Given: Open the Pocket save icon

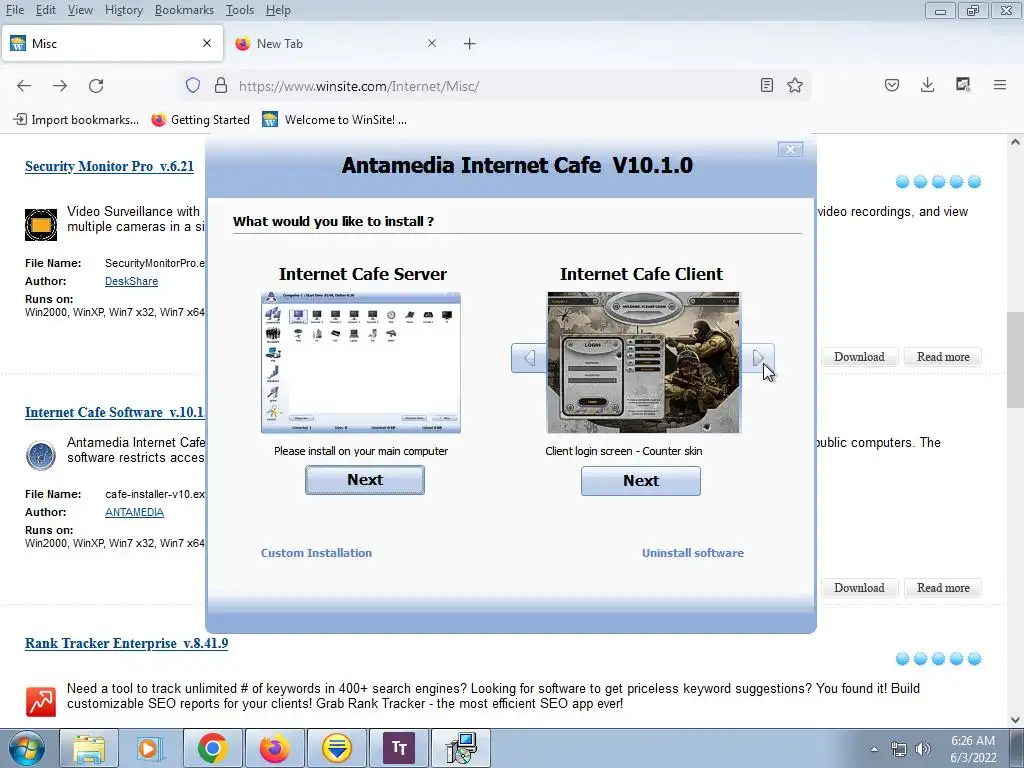Looking at the screenshot, I should click(x=892, y=85).
